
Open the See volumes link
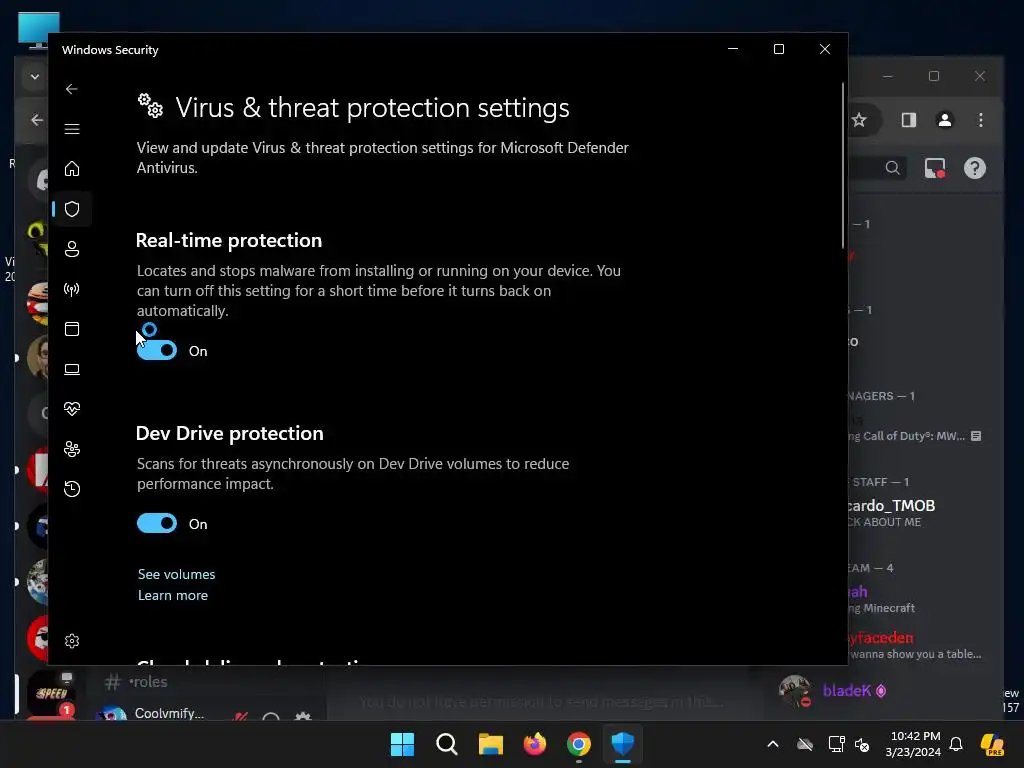[x=176, y=574]
